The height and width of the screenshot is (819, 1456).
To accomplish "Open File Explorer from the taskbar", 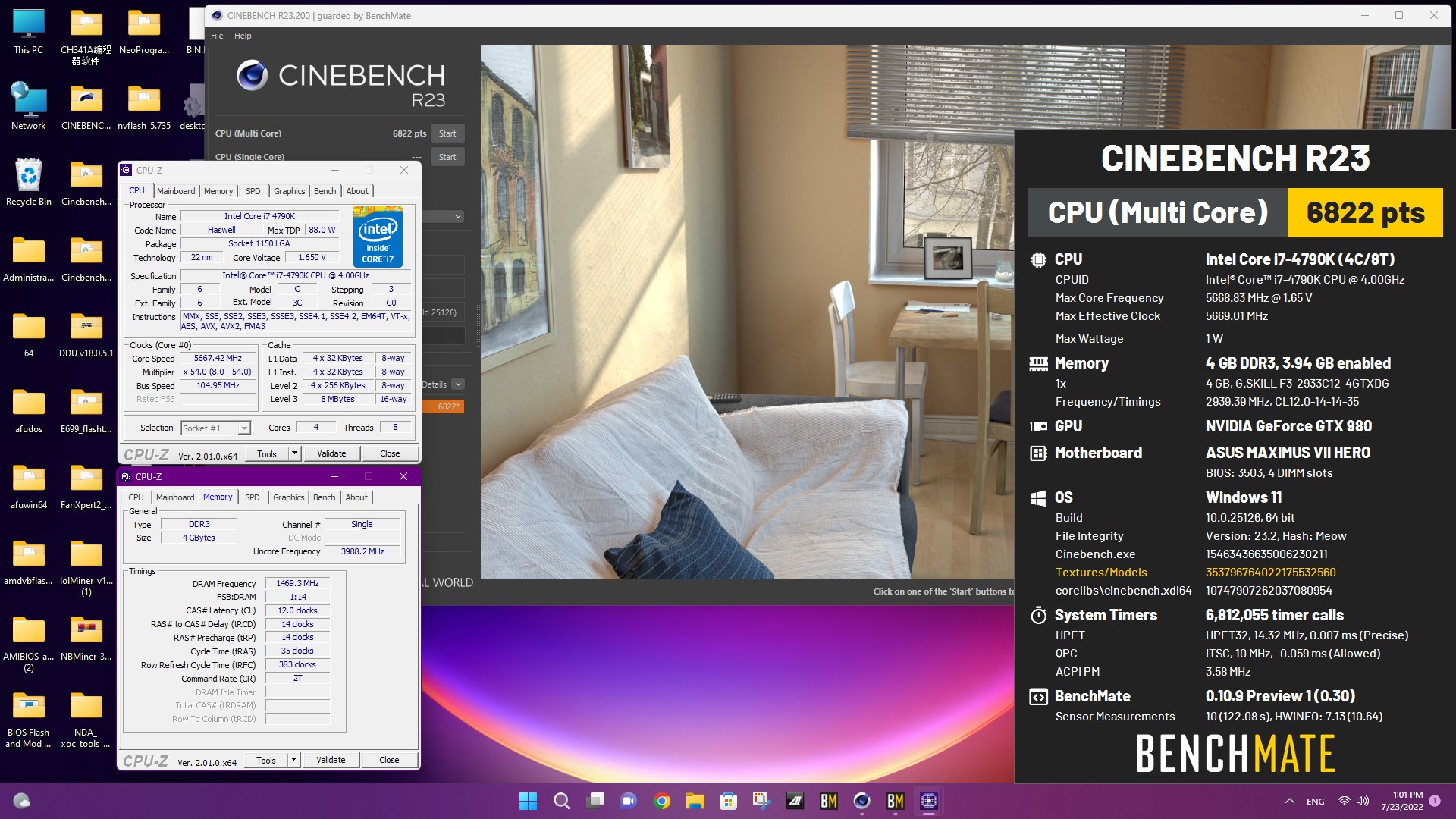I will 695,801.
